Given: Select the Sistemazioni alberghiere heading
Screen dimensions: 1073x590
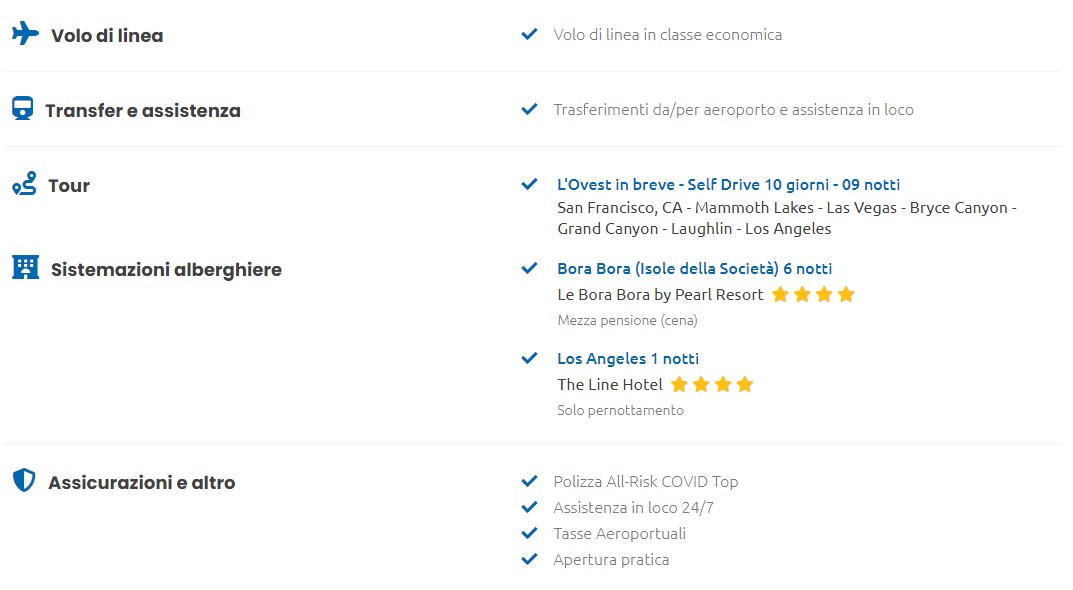Looking at the screenshot, I should pos(166,270).
